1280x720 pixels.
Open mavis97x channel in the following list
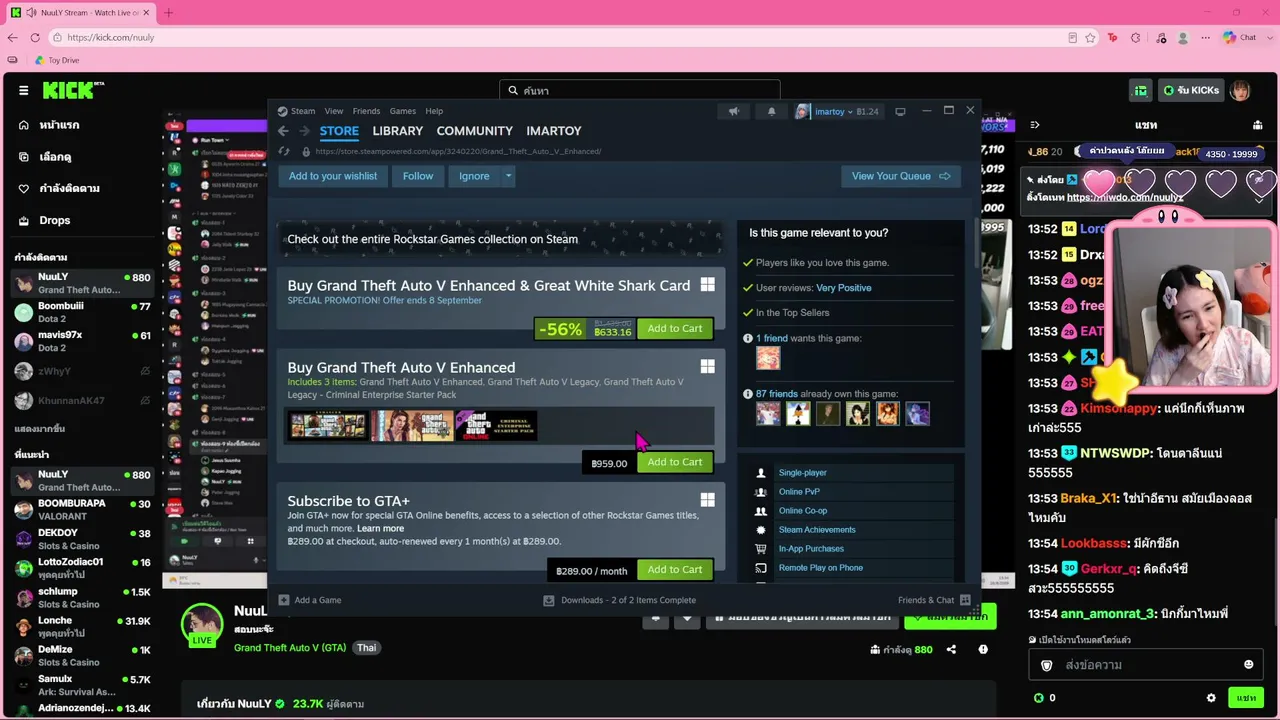coord(82,342)
